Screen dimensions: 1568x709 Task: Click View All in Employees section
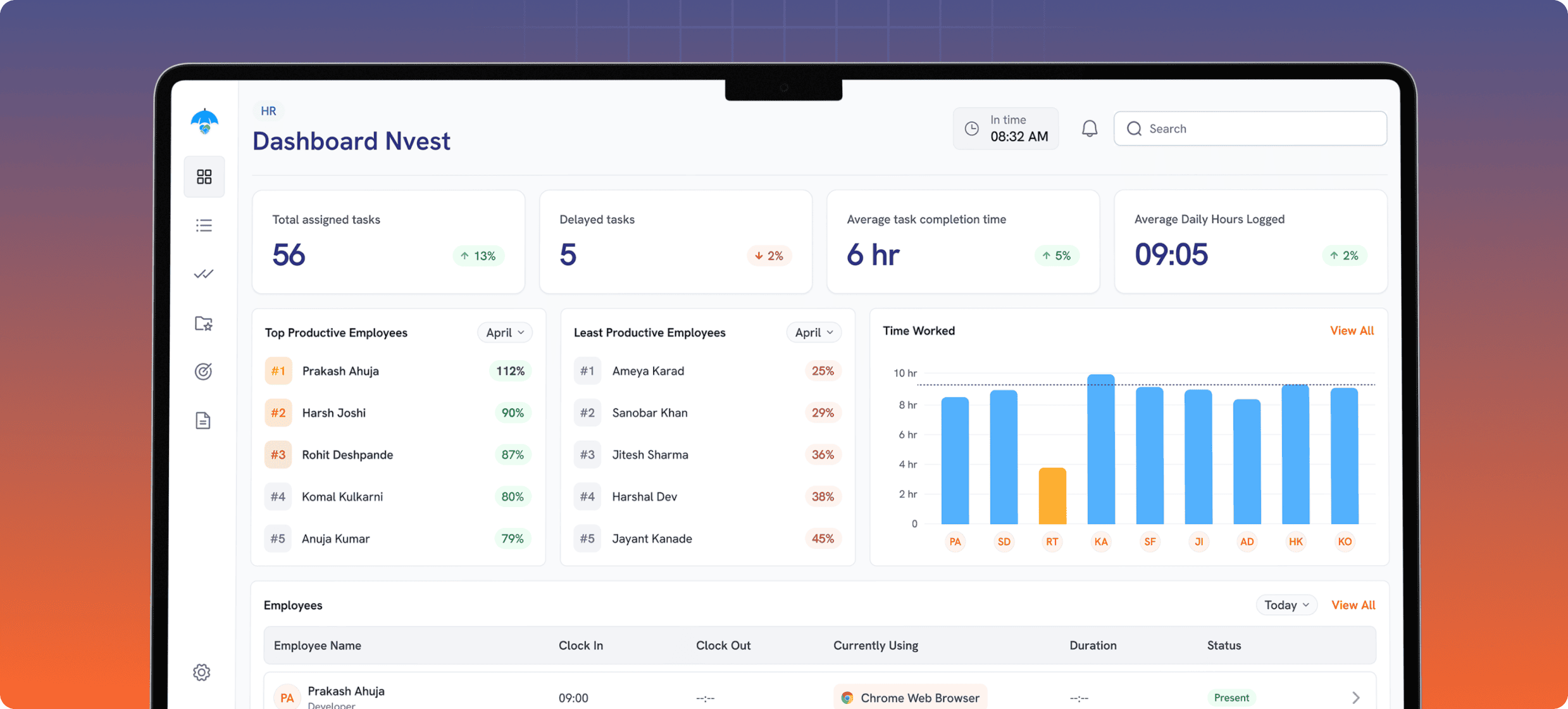[1353, 605]
